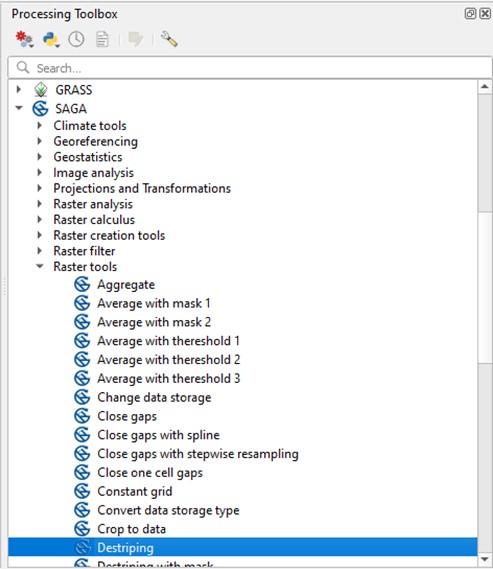Click scrollbar up arrow in toolbox

(x=485, y=87)
